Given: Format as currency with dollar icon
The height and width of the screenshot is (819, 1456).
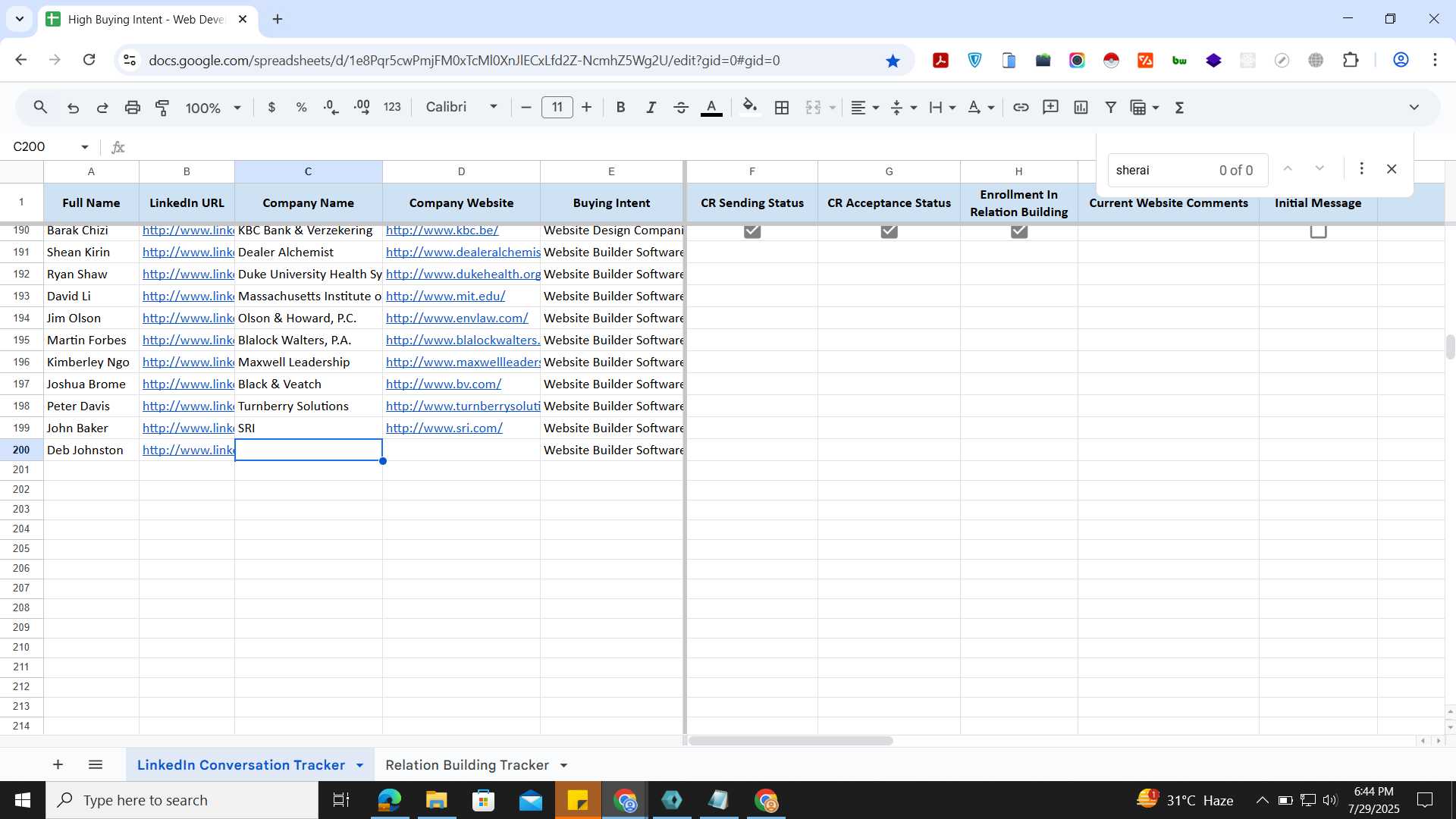Looking at the screenshot, I should click(271, 108).
